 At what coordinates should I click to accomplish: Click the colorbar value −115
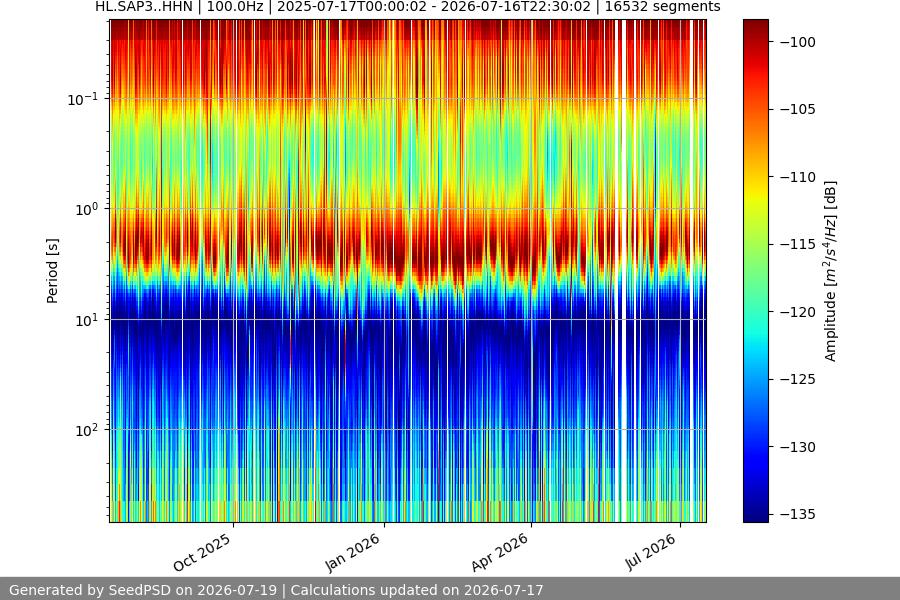797,244
